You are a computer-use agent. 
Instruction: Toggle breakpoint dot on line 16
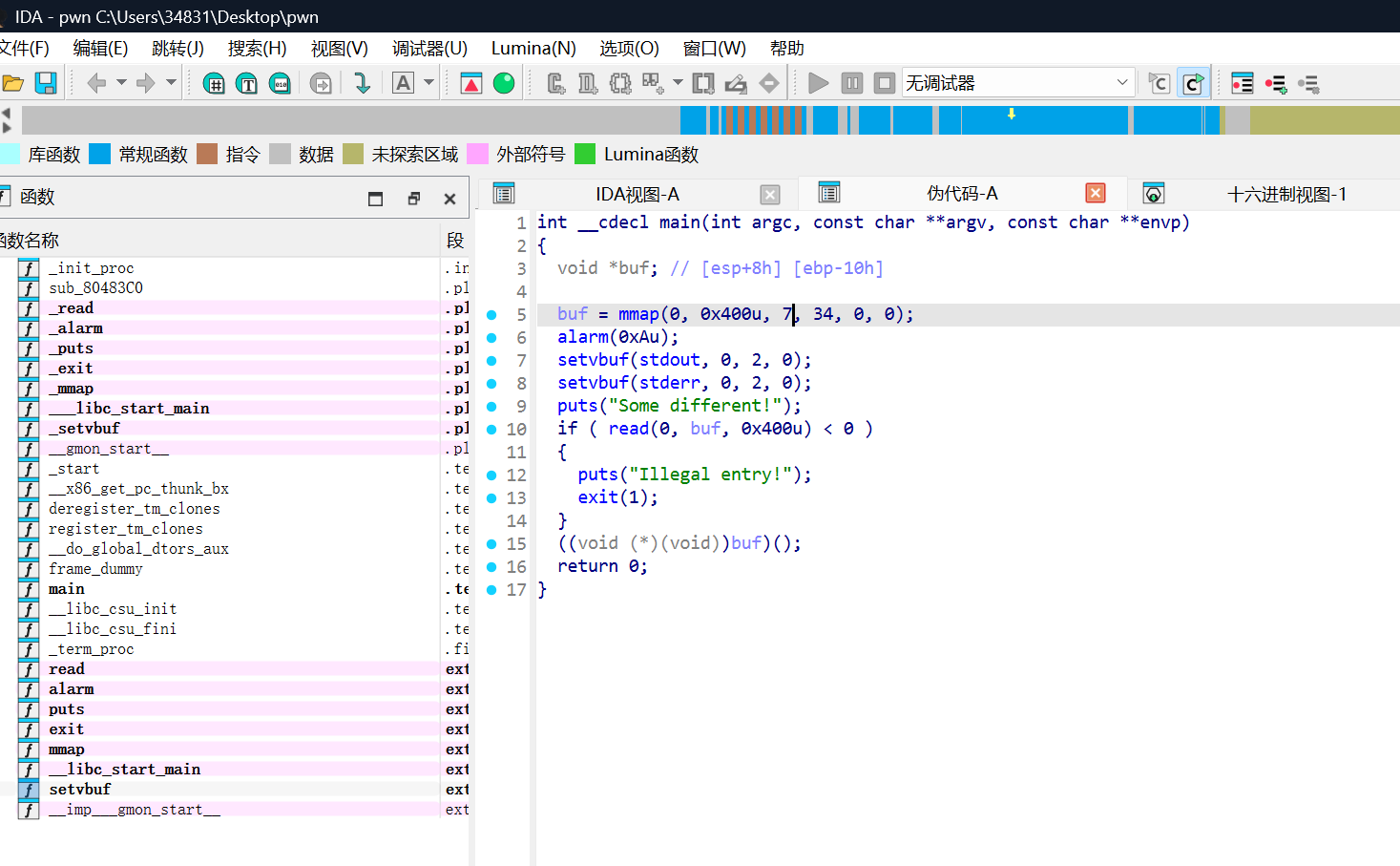point(491,566)
